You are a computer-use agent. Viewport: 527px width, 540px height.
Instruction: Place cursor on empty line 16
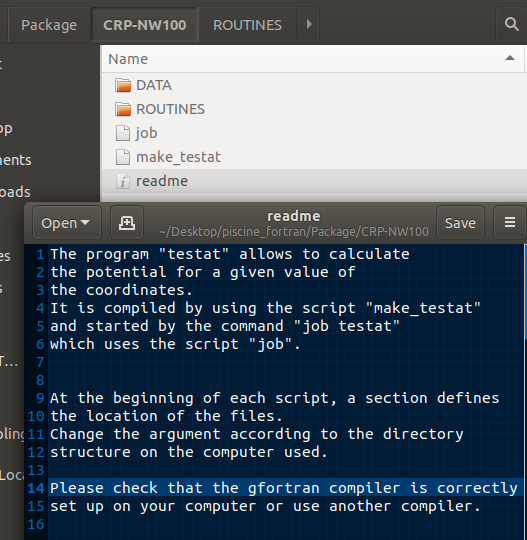[x=285, y=524]
